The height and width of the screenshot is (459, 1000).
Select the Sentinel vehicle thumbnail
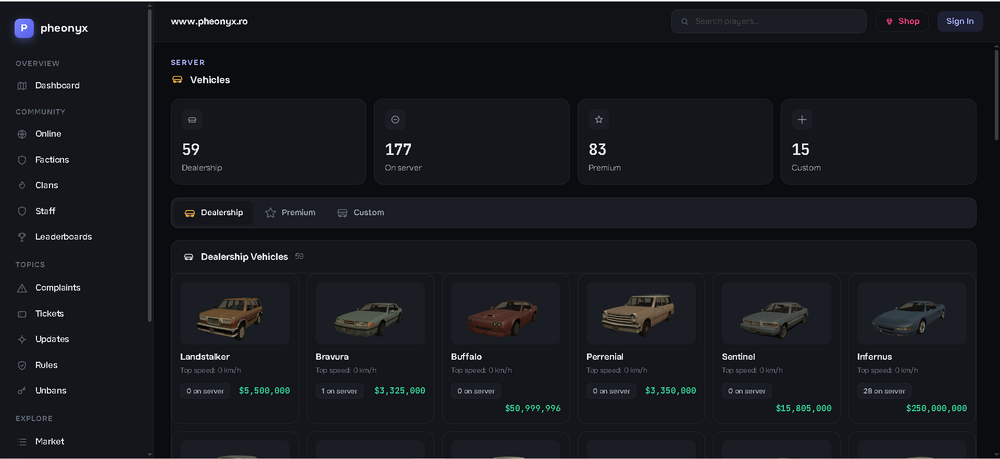tap(776, 314)
